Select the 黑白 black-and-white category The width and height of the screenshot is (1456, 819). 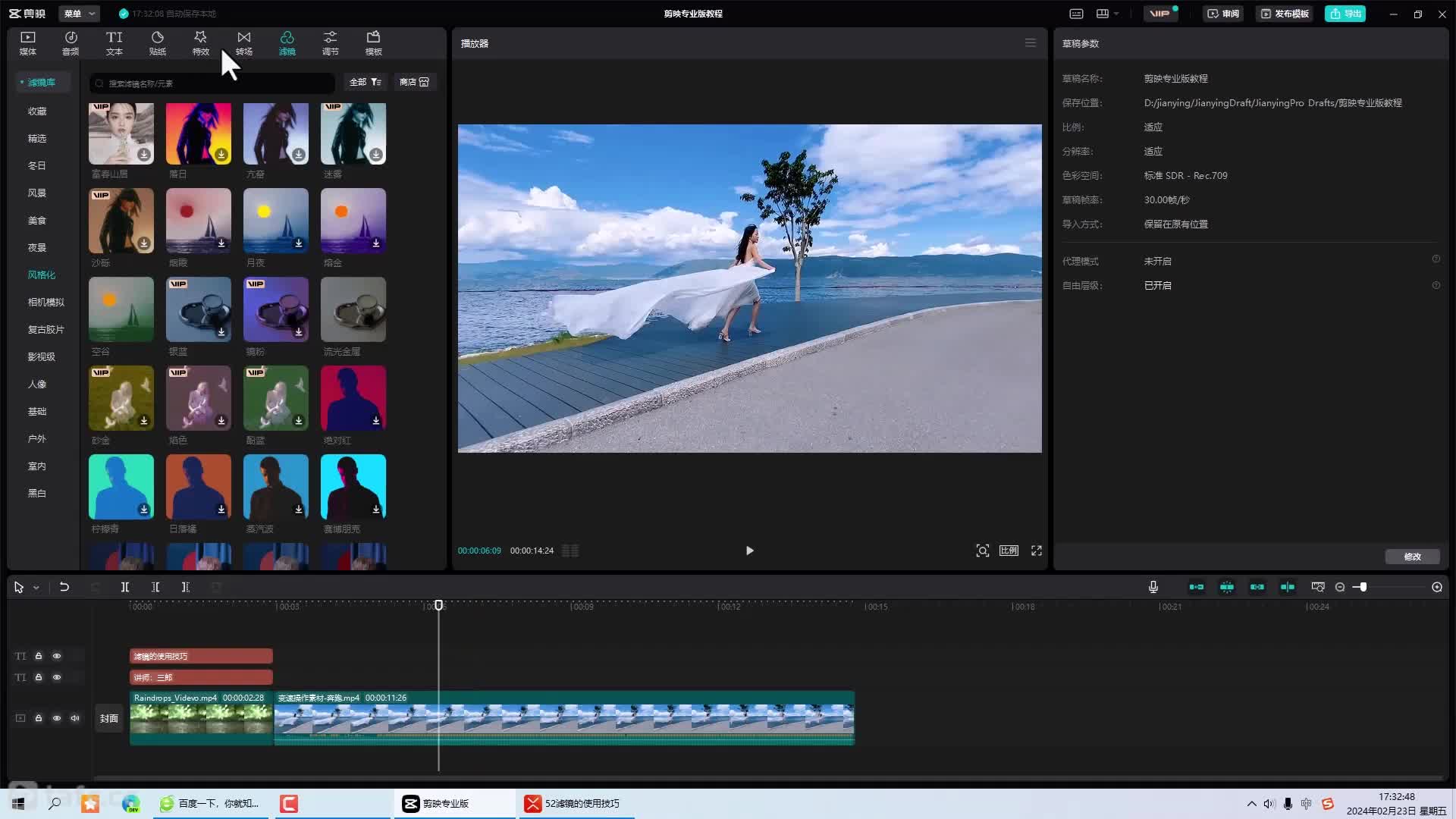37,493
